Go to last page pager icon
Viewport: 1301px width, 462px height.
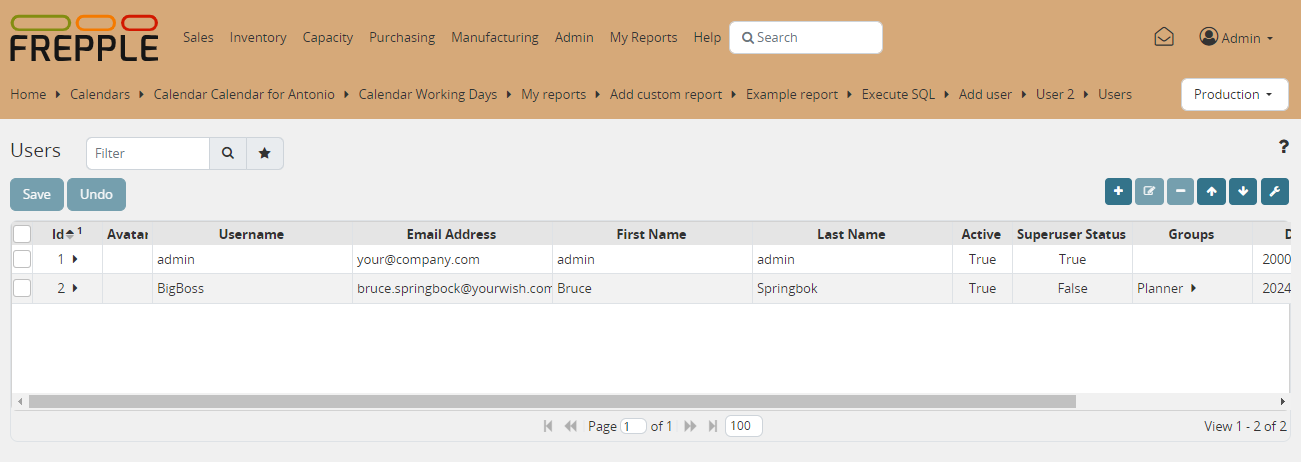713,426
